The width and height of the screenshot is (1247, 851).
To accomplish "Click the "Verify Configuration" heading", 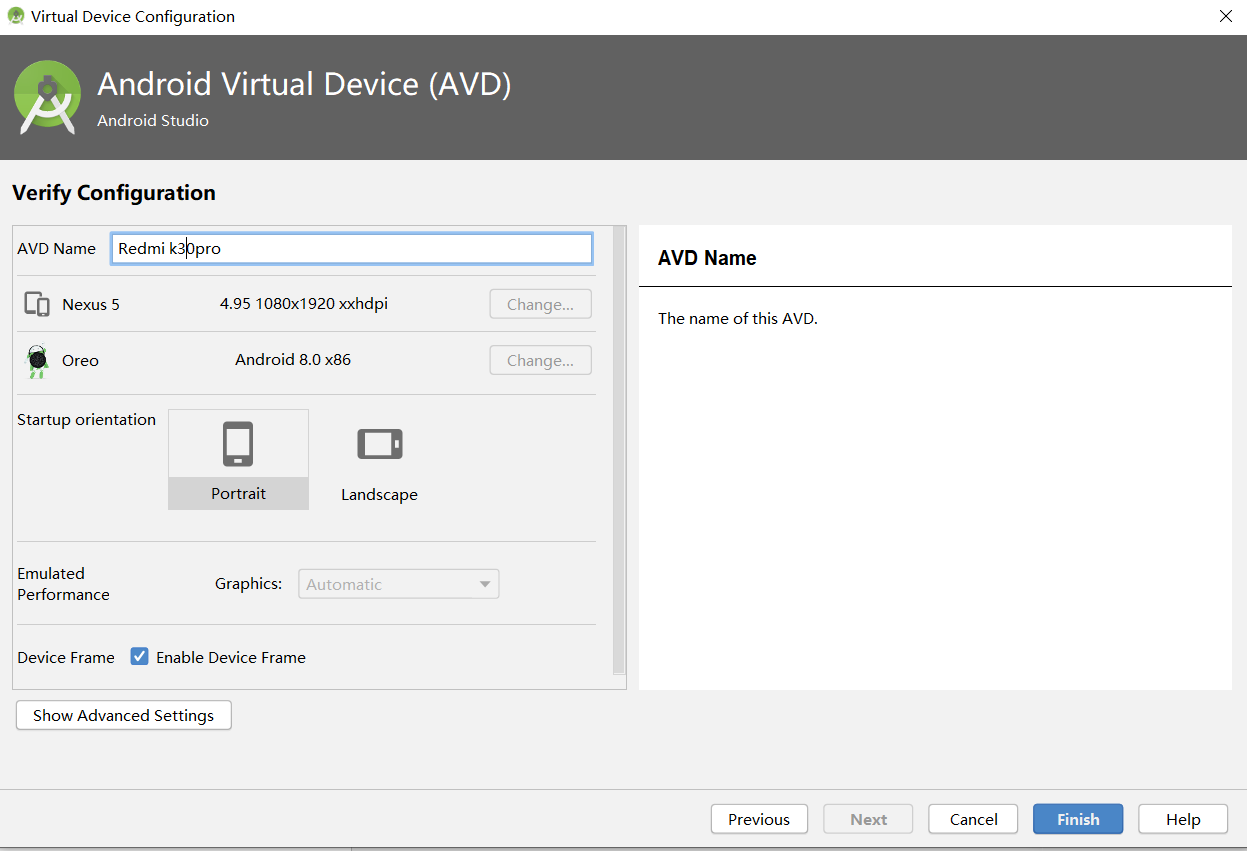I will [x=114, y=193].
